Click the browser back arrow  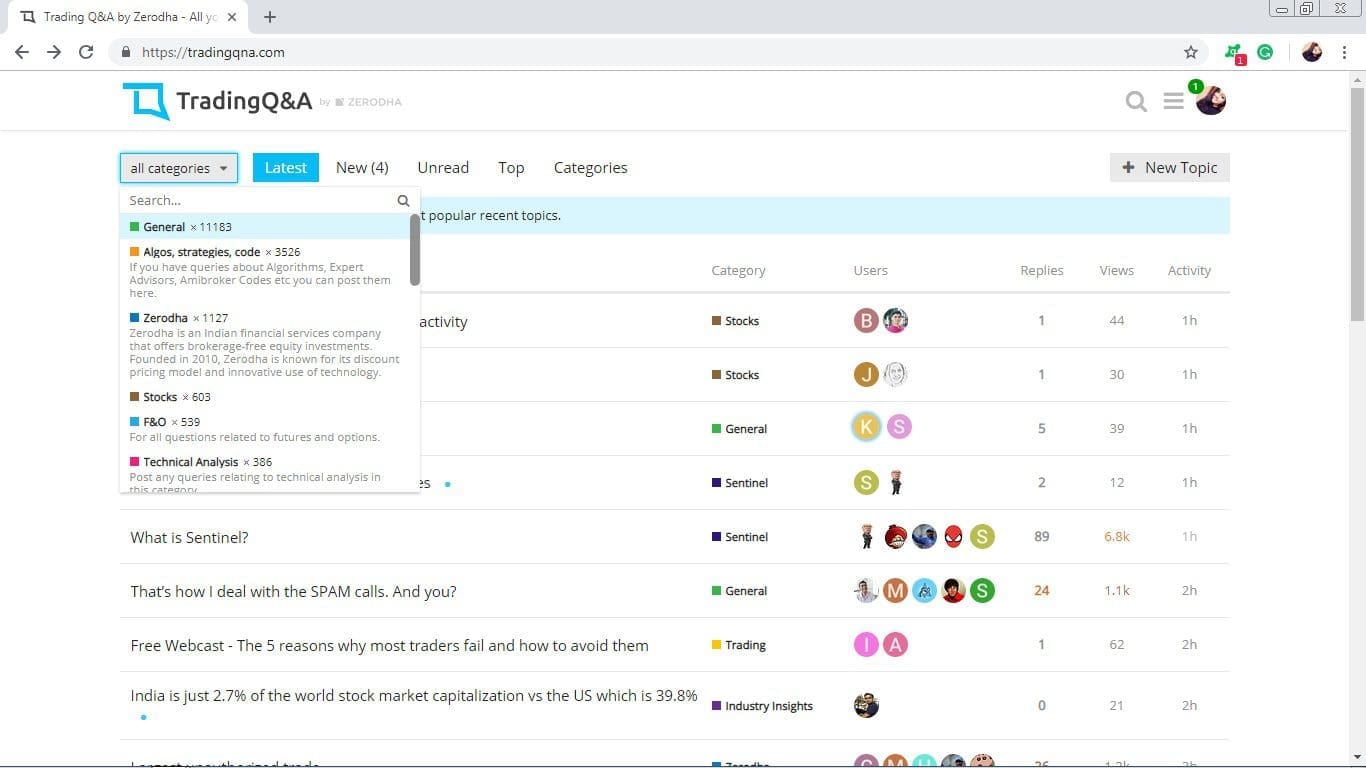point(22,52)
